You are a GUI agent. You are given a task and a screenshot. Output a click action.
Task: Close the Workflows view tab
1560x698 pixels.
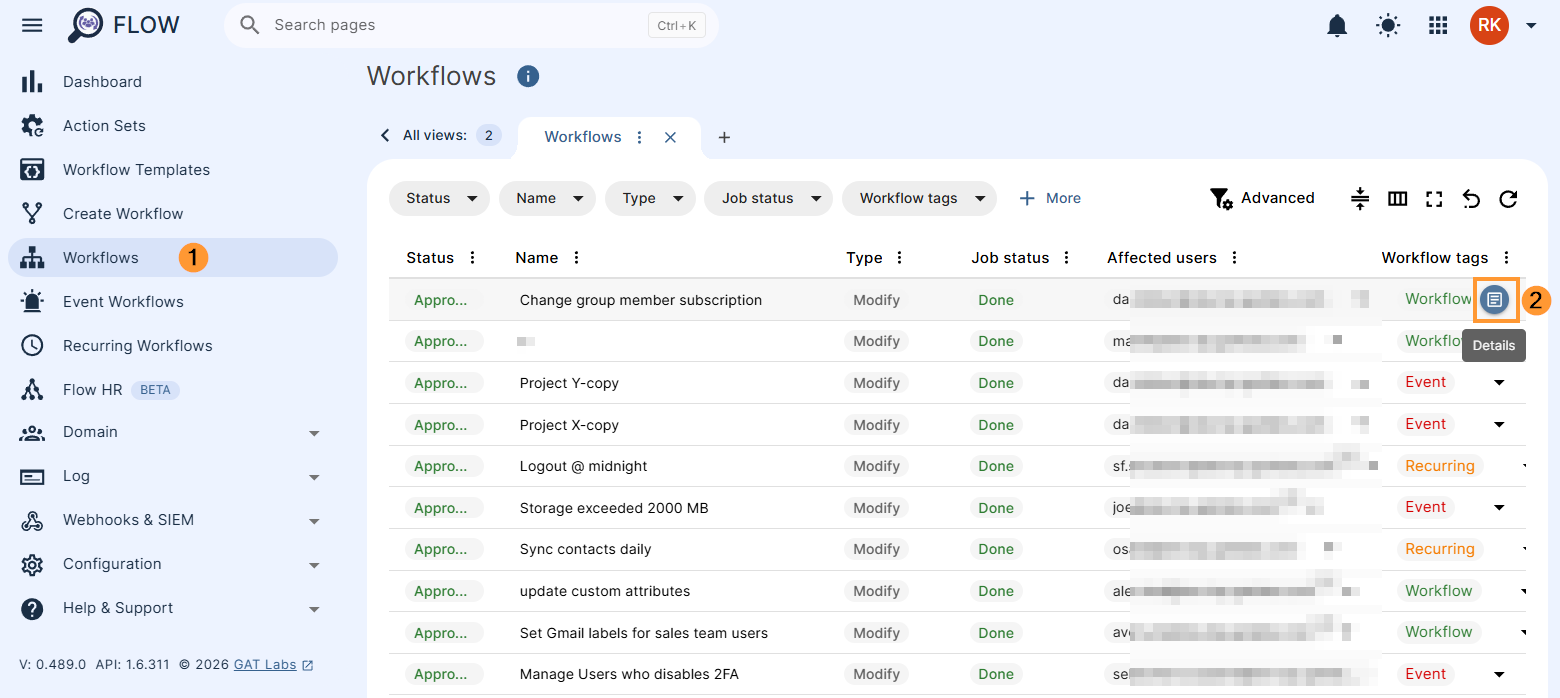671,137
